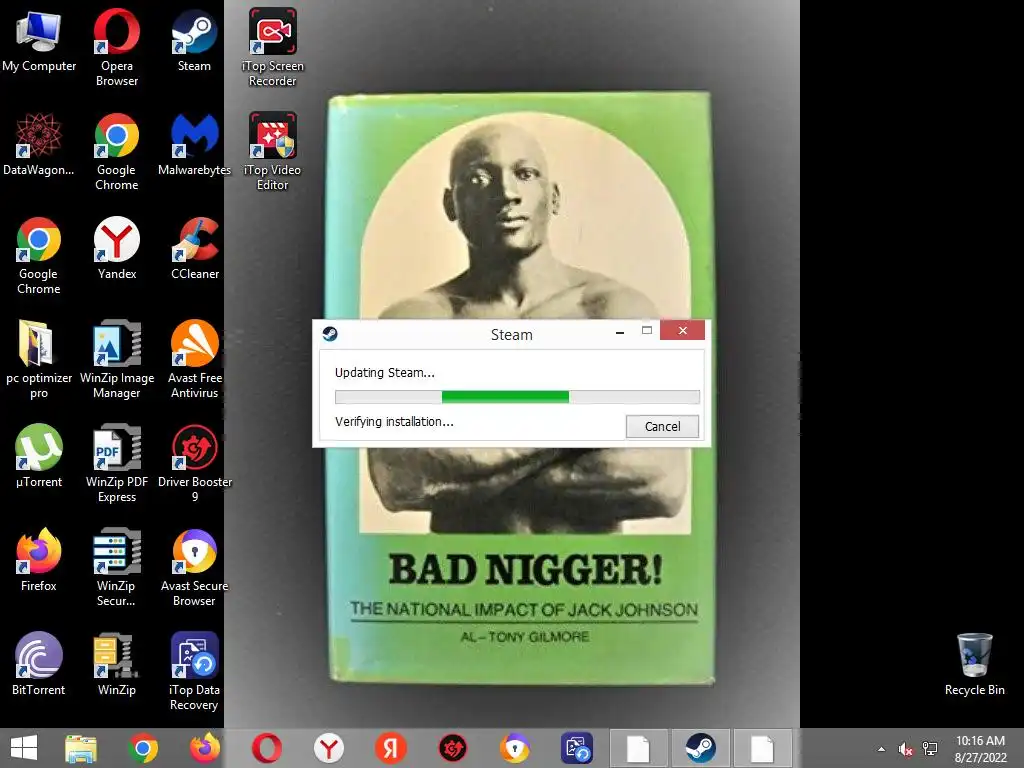
Task: Open the white Y Yandex taskbar icon
Action: pyautogui.click(x=328, y=748)
